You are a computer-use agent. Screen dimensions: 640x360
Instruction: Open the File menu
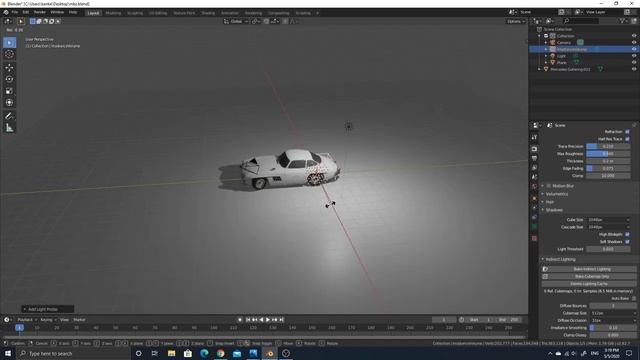pos(15,13)
